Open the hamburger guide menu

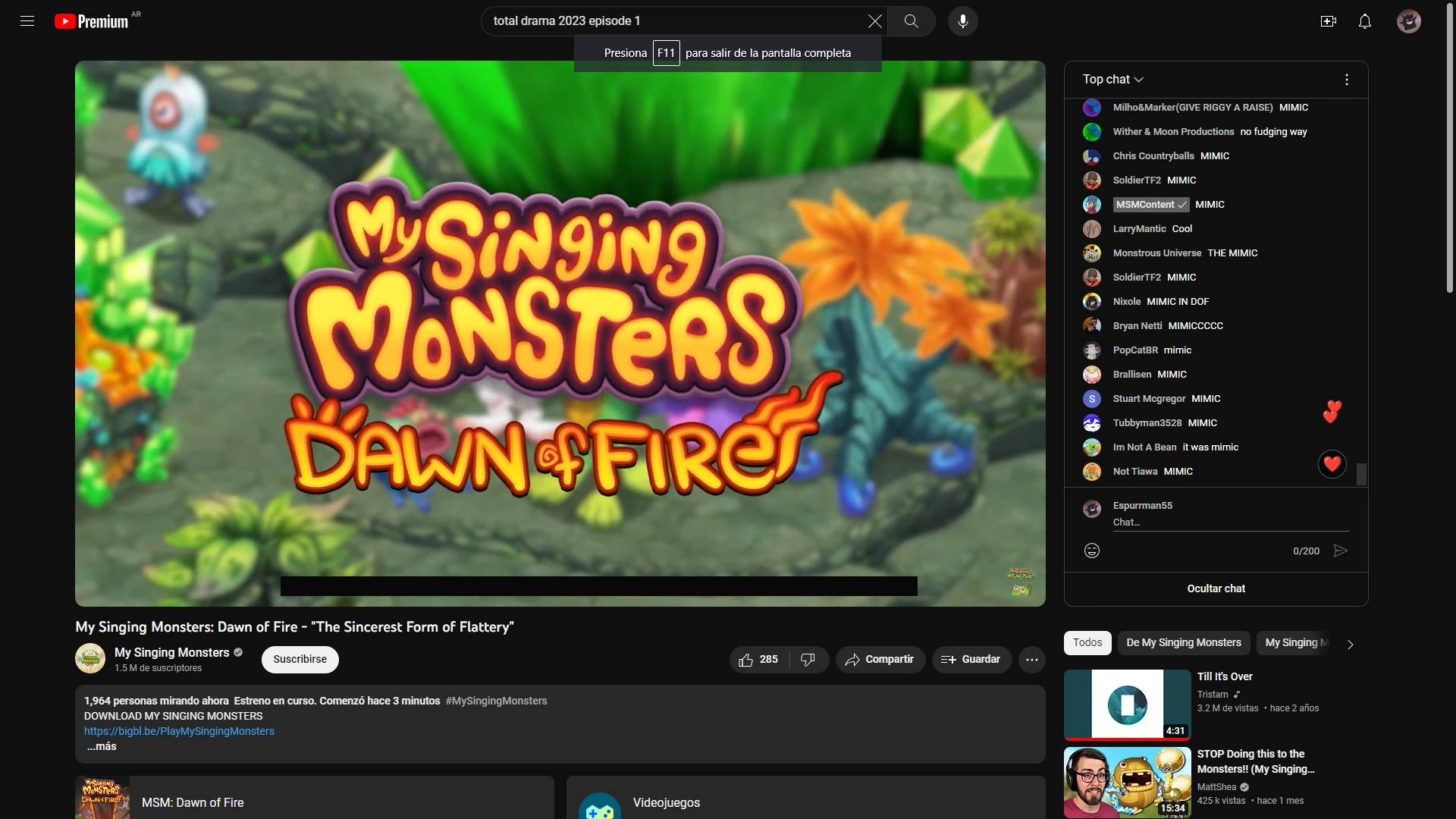pyautogui.click(x=27, y=21)
